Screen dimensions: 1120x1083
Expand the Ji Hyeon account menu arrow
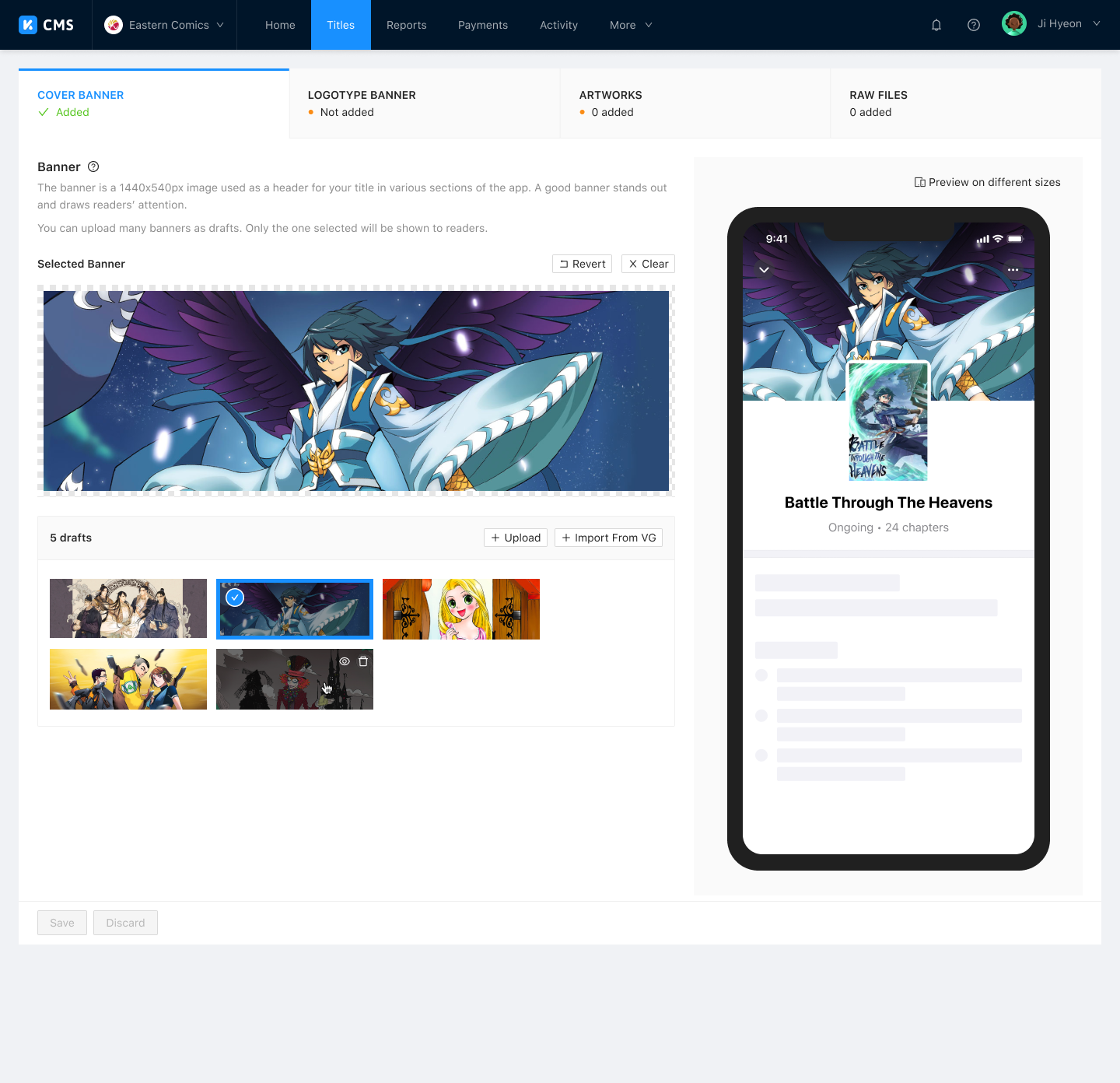point(1097,24)
